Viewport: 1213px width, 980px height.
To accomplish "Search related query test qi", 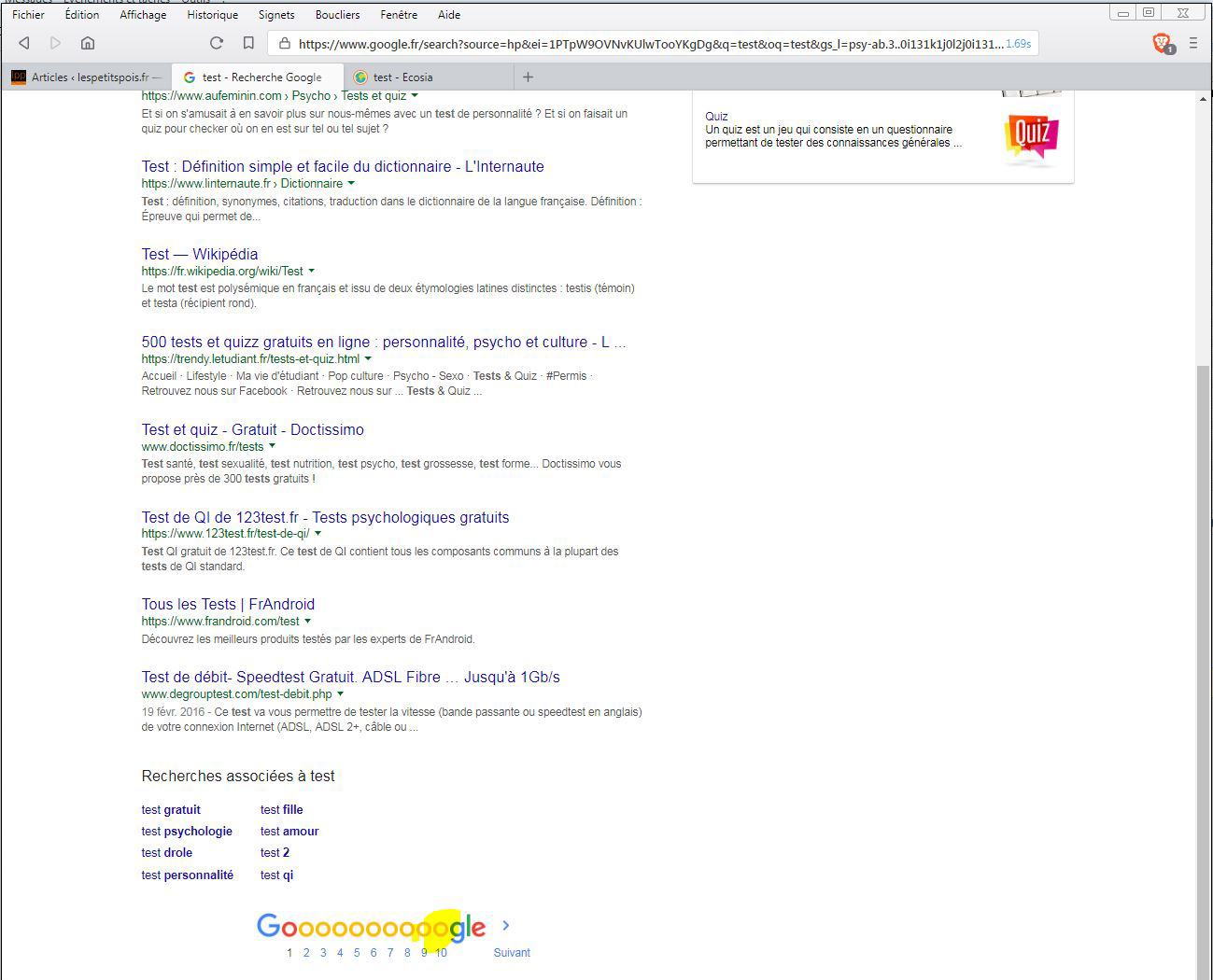I will pos(276,875).
